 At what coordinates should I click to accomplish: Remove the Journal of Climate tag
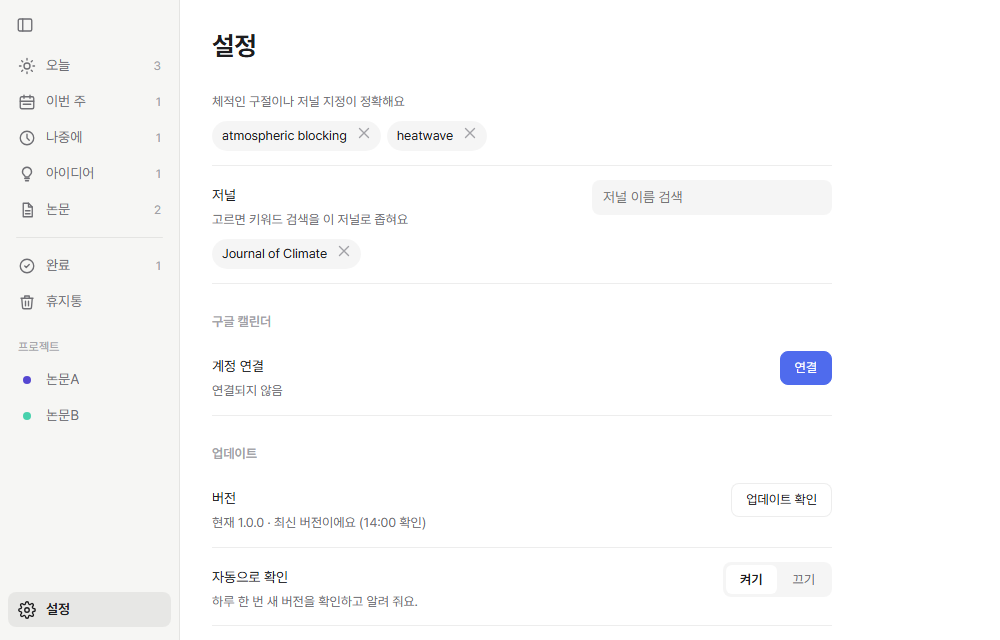(x=344, y=251)
